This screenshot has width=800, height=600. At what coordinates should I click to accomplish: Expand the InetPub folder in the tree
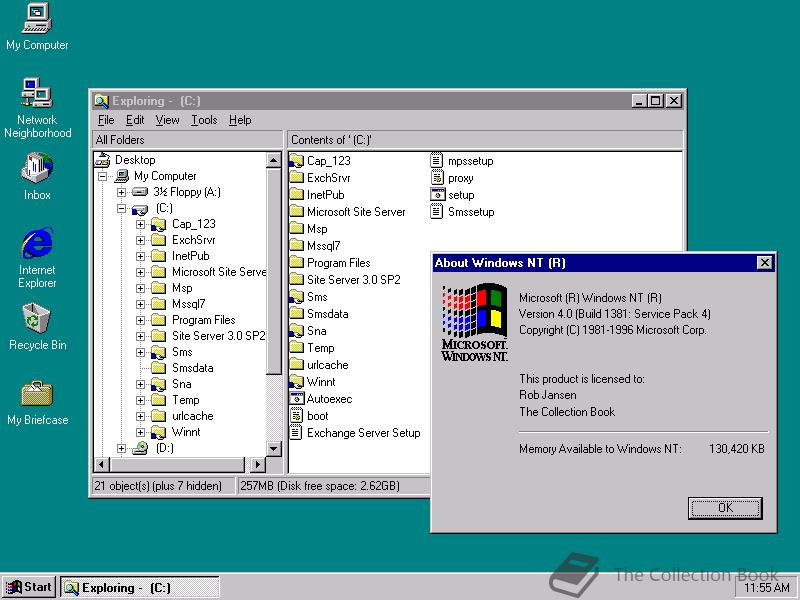tap(140, 256)
